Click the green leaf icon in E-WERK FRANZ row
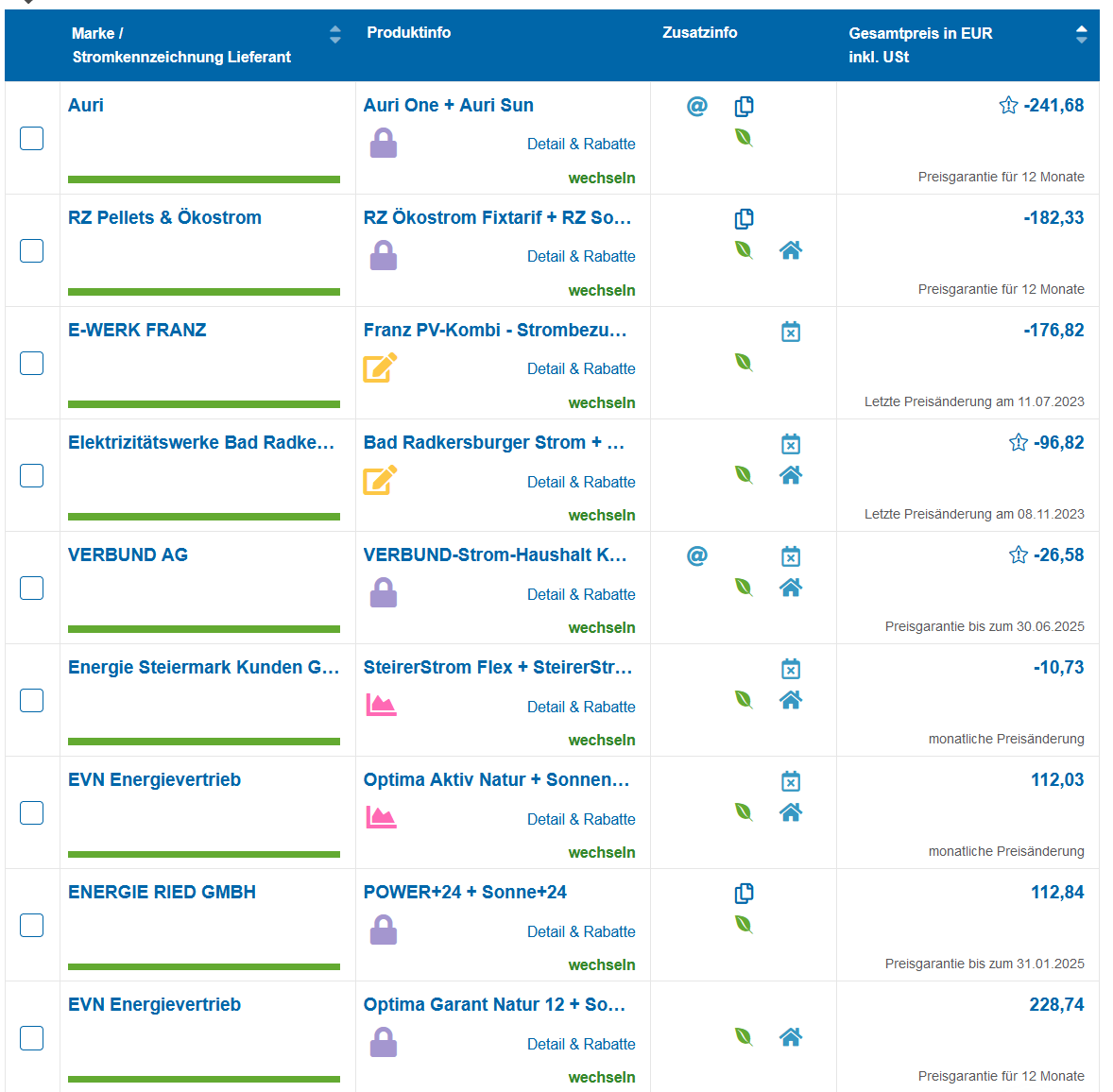This screenshot has width=1113, height=1092. pyautogui.click(x=744, y=363)
